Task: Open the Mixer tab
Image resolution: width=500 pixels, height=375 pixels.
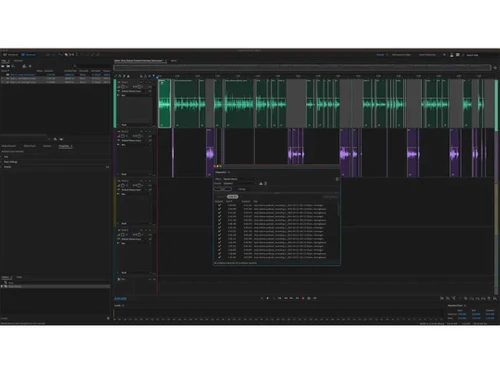Action: coord(174,61)
